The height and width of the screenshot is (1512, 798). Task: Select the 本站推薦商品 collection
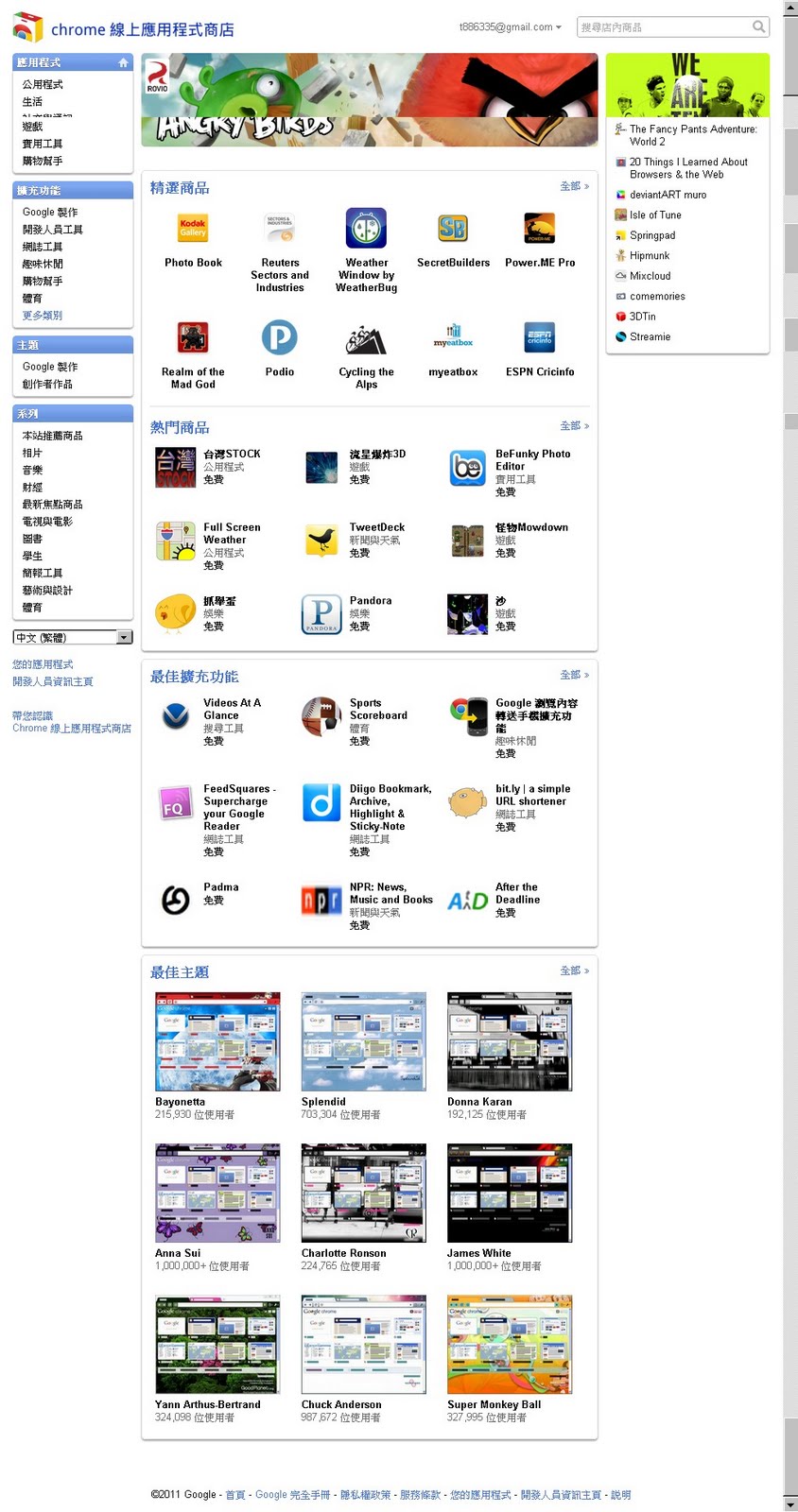[x=53, y=436]
